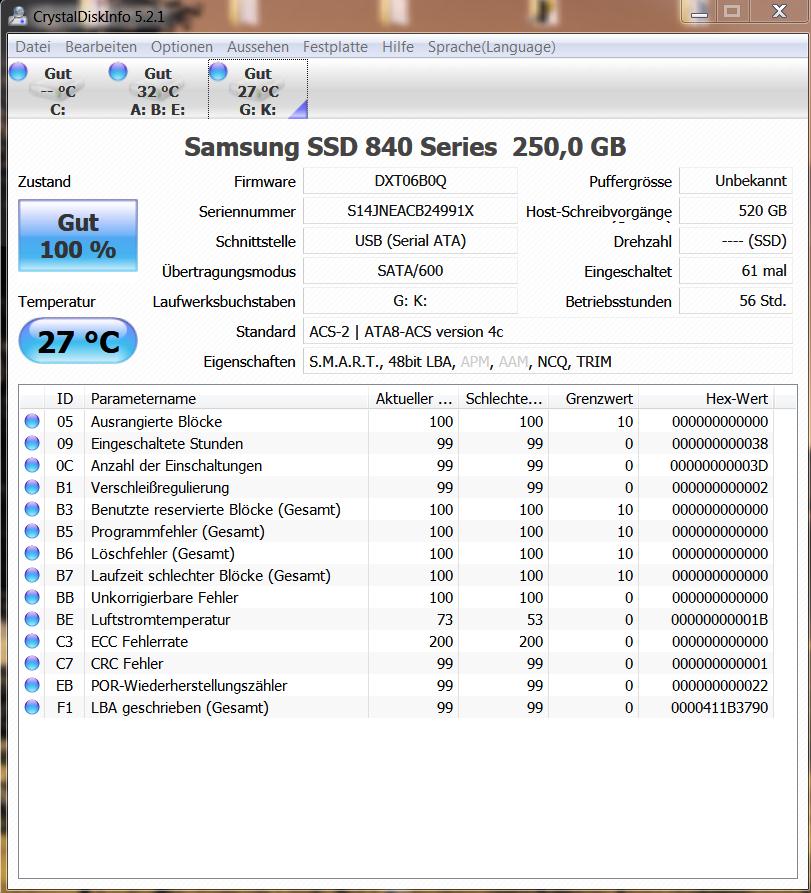Click the serial number field S14JNEACB24991X
Image resolution: width=811 pixels, height=893 pixels.
pyautogui.click(x=410, y=211)
